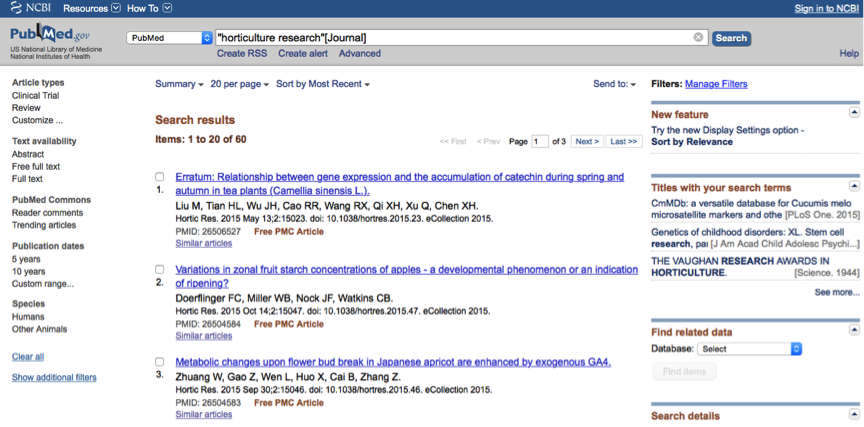Collapse the Find related data panel
Screen dimensions: 864x427
tap(854, 330)
